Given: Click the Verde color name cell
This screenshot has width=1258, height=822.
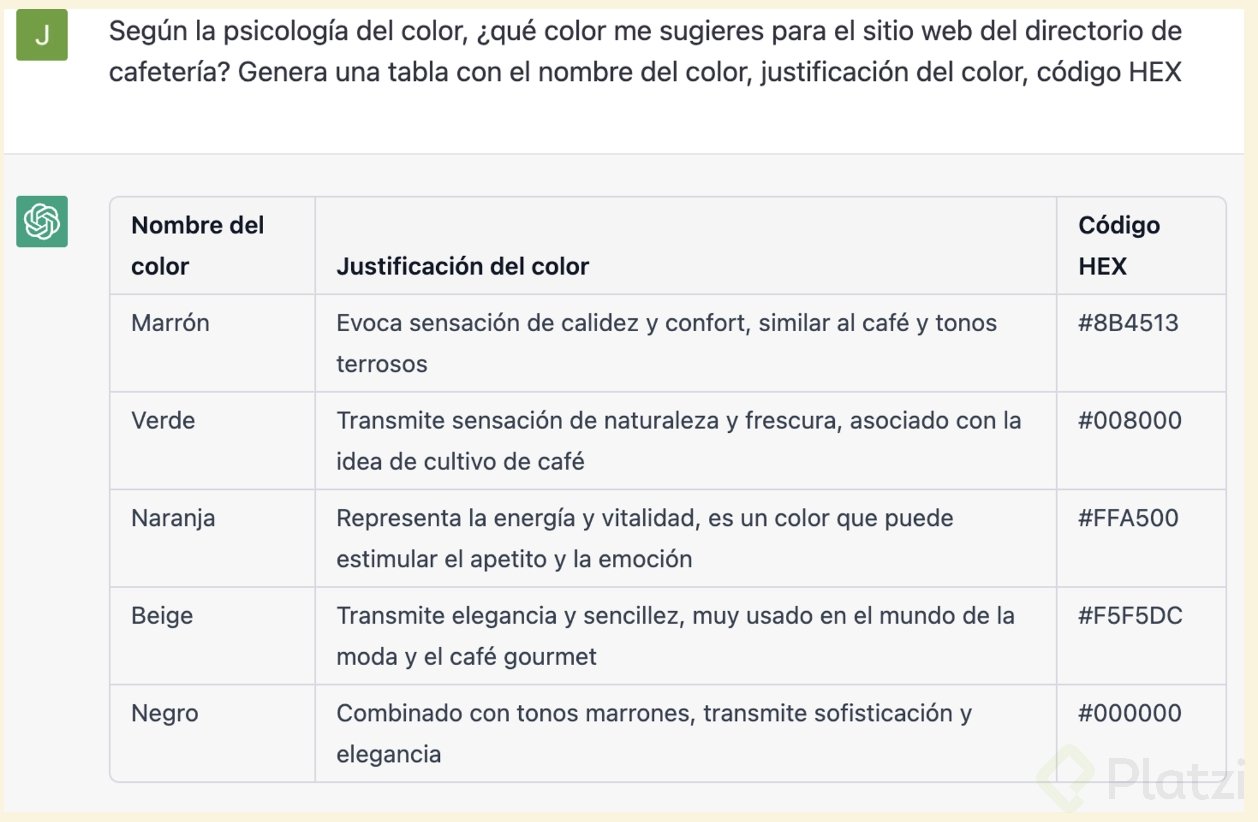Looking at the screenshot, I should click(163, 420).
